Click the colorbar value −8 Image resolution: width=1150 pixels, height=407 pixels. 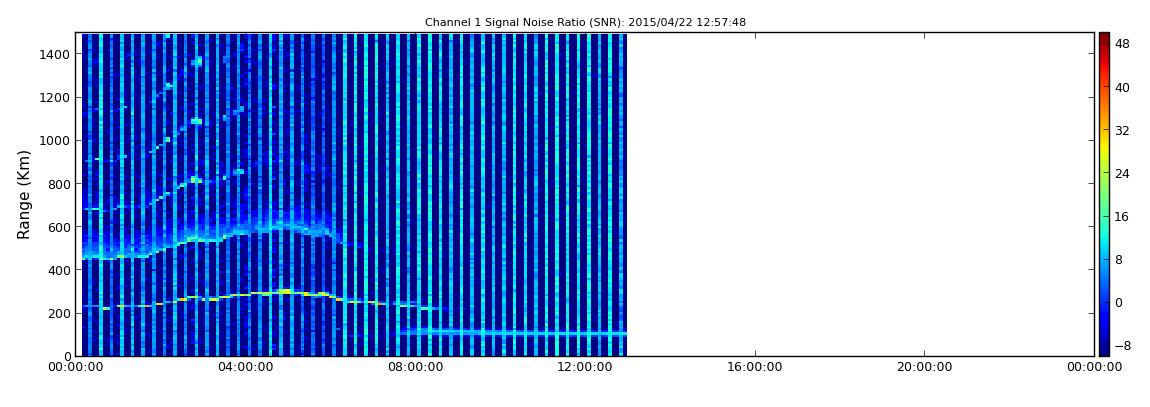coord(1122,345)
